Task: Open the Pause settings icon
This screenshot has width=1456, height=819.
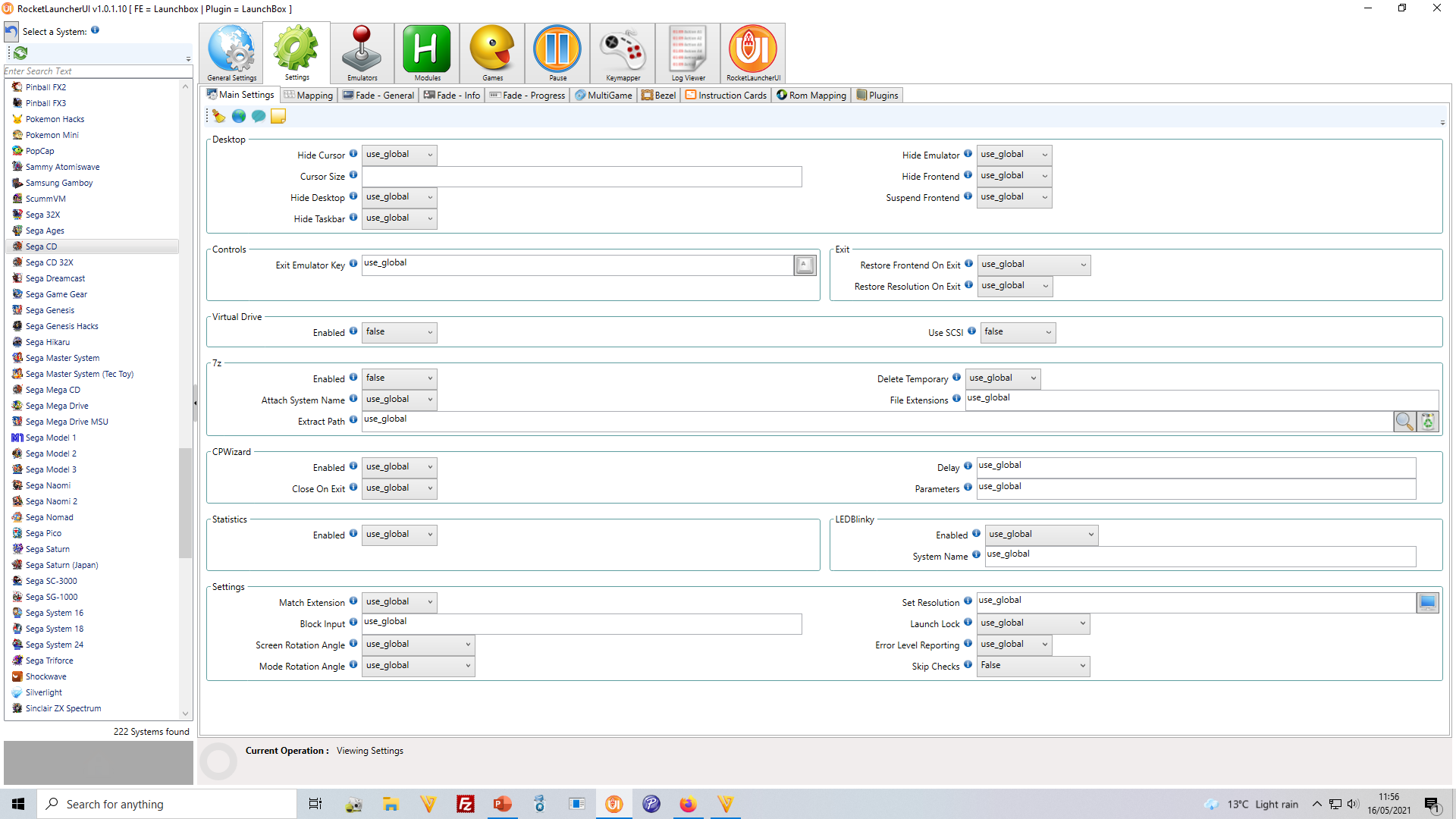Action: (x=557, y=52)
